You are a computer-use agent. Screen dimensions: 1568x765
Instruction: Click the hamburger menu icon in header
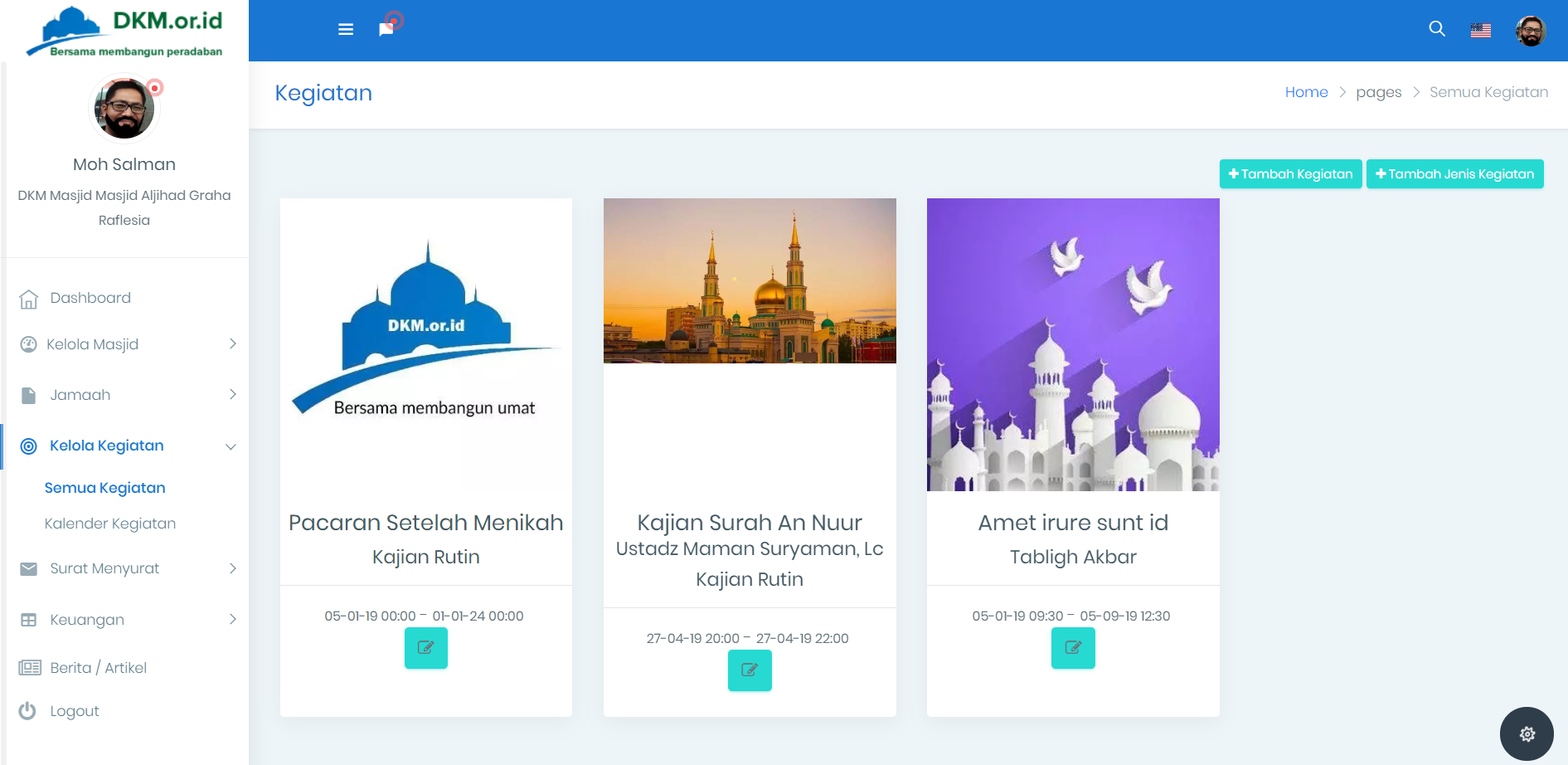click(x=346, y=30)
